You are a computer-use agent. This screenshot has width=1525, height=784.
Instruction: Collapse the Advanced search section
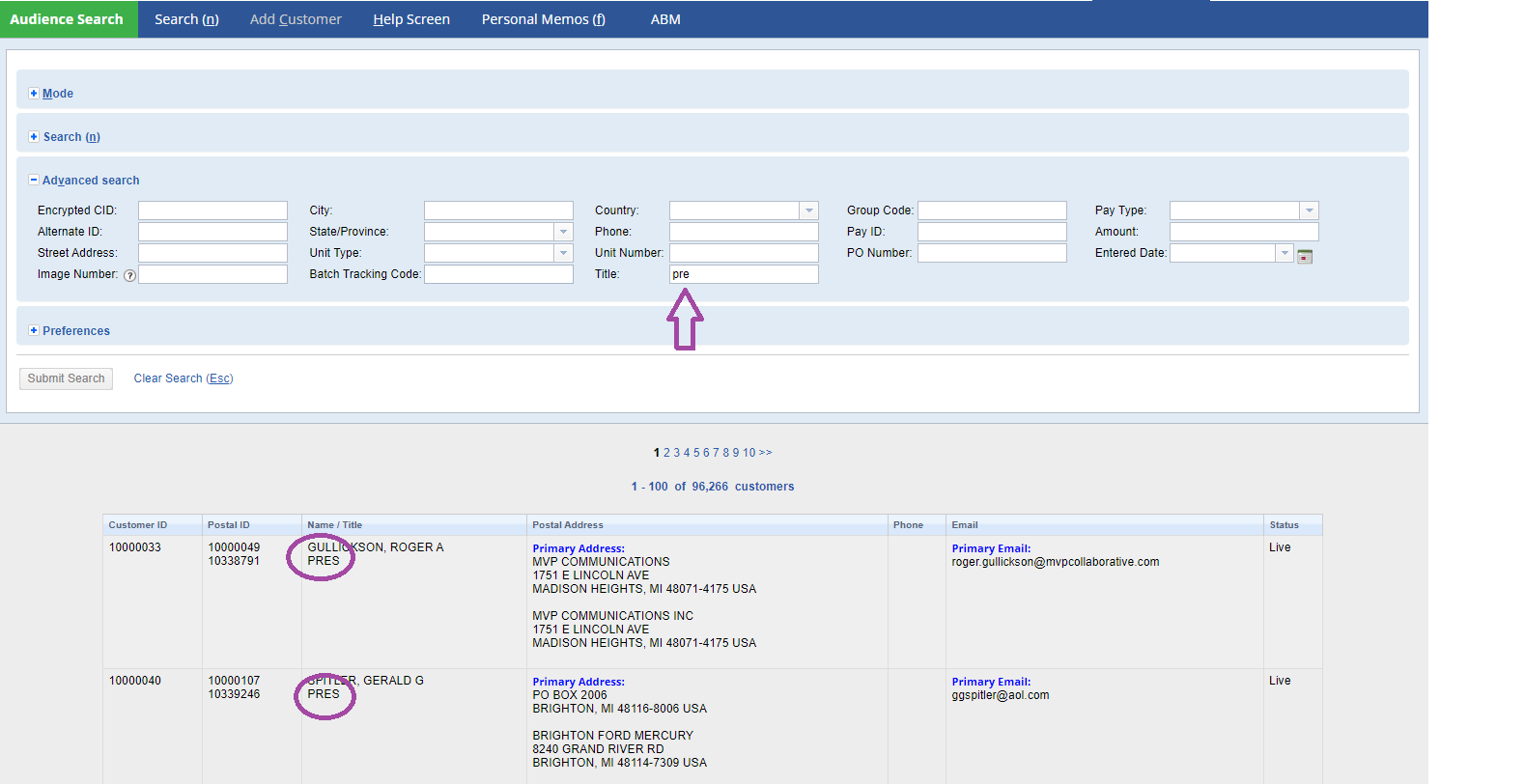(x=34, y=181)
